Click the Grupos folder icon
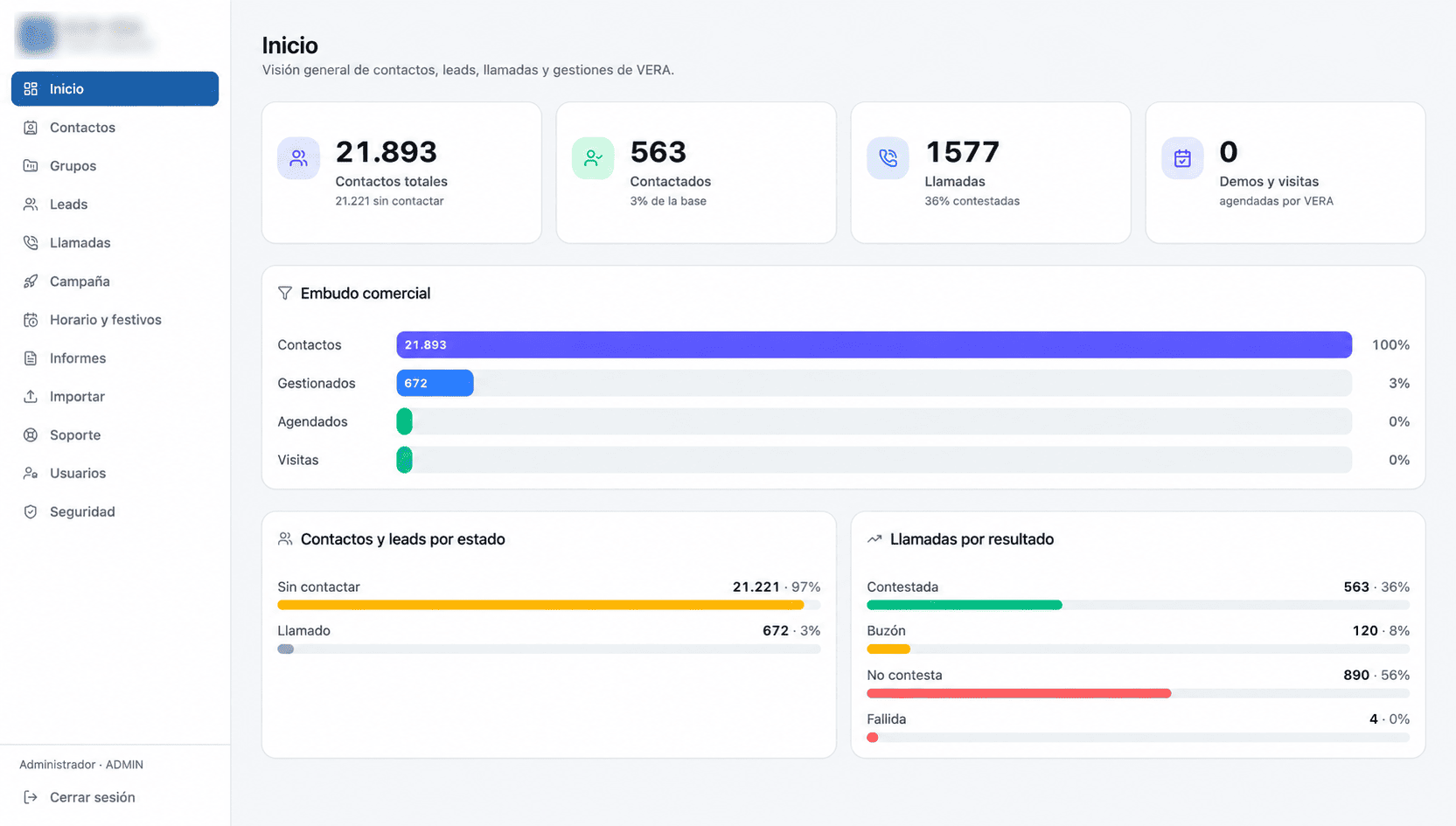 31,166
